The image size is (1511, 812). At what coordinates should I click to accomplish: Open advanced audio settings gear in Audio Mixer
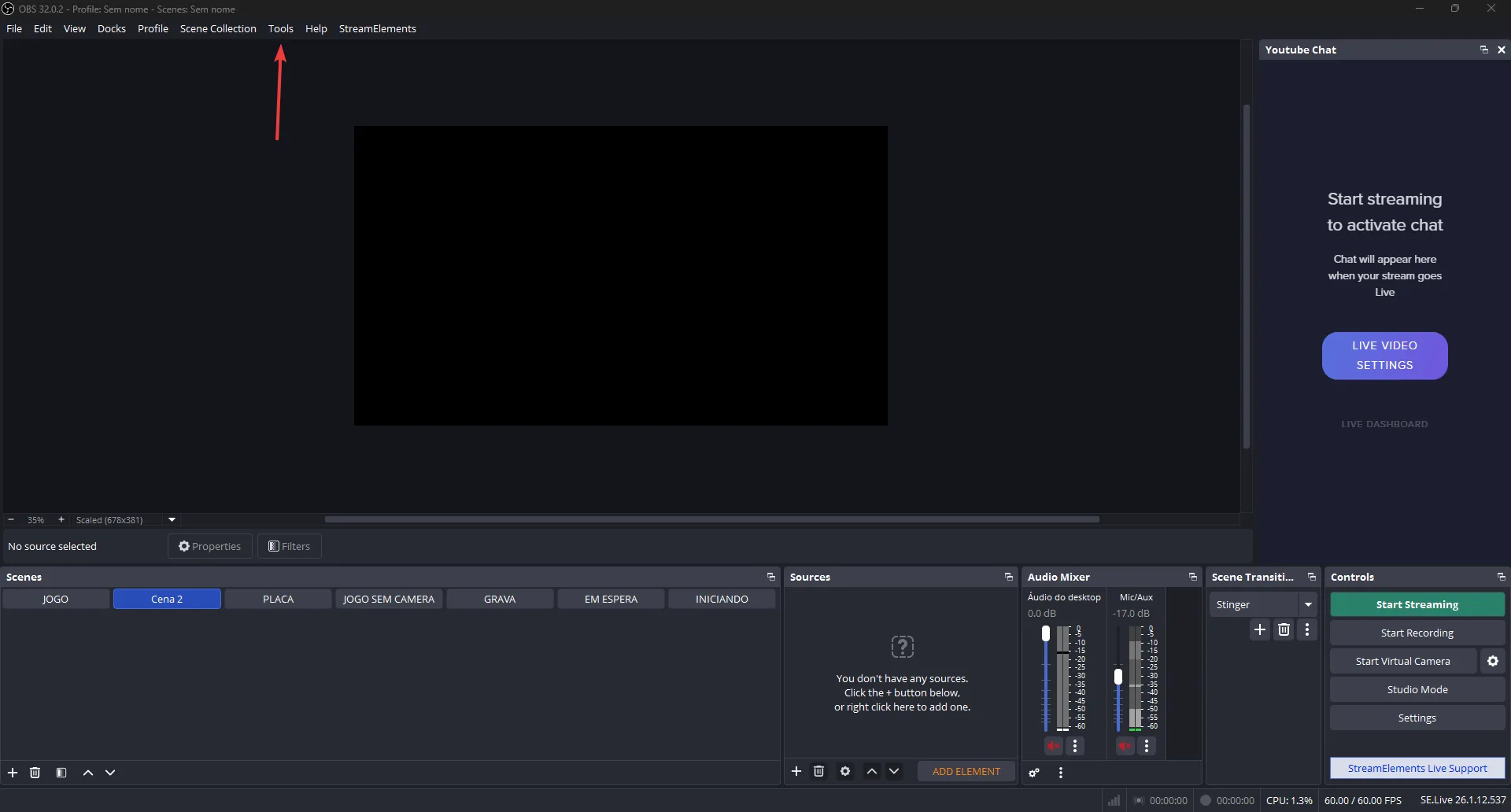pos(1034,772)
